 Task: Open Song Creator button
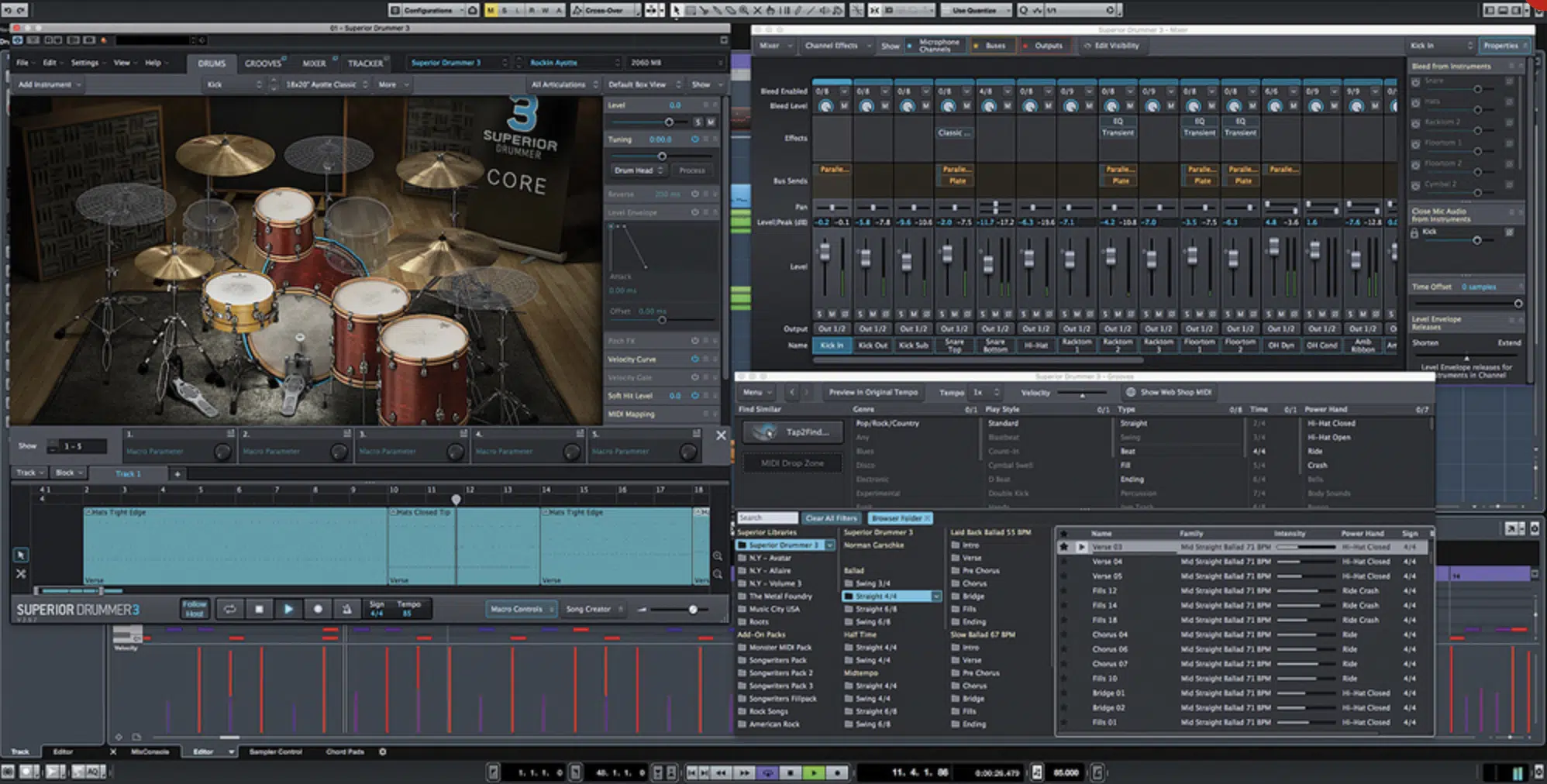[594, 609]
